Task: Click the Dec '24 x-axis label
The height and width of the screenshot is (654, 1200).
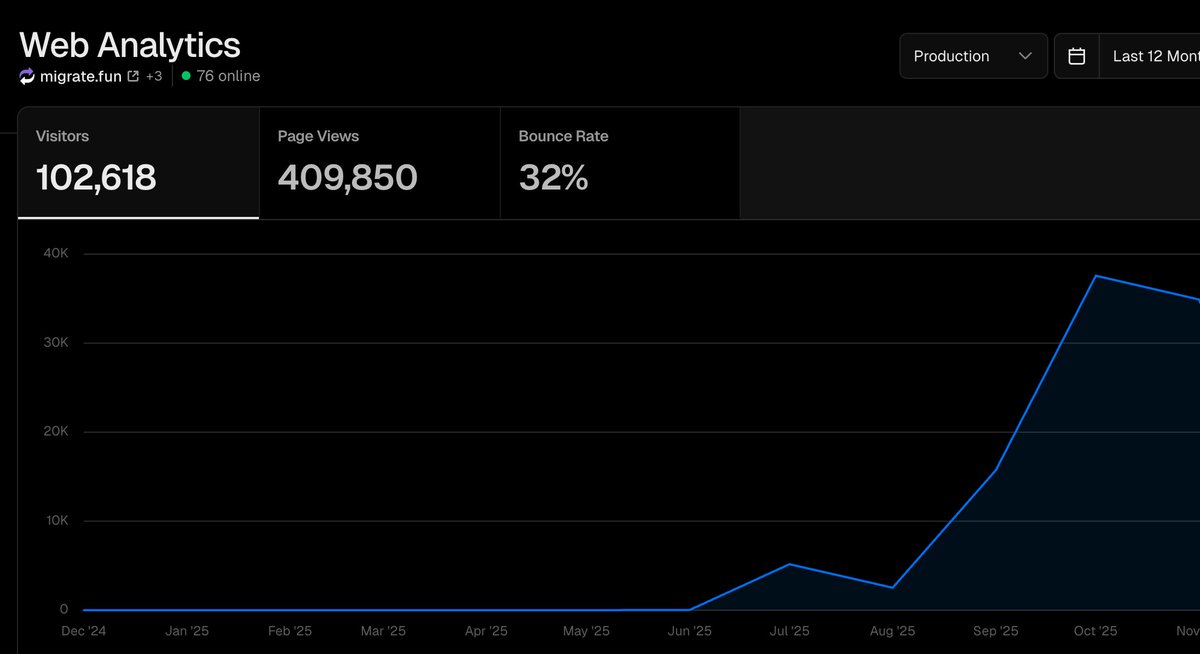Action: click(83, 631)
